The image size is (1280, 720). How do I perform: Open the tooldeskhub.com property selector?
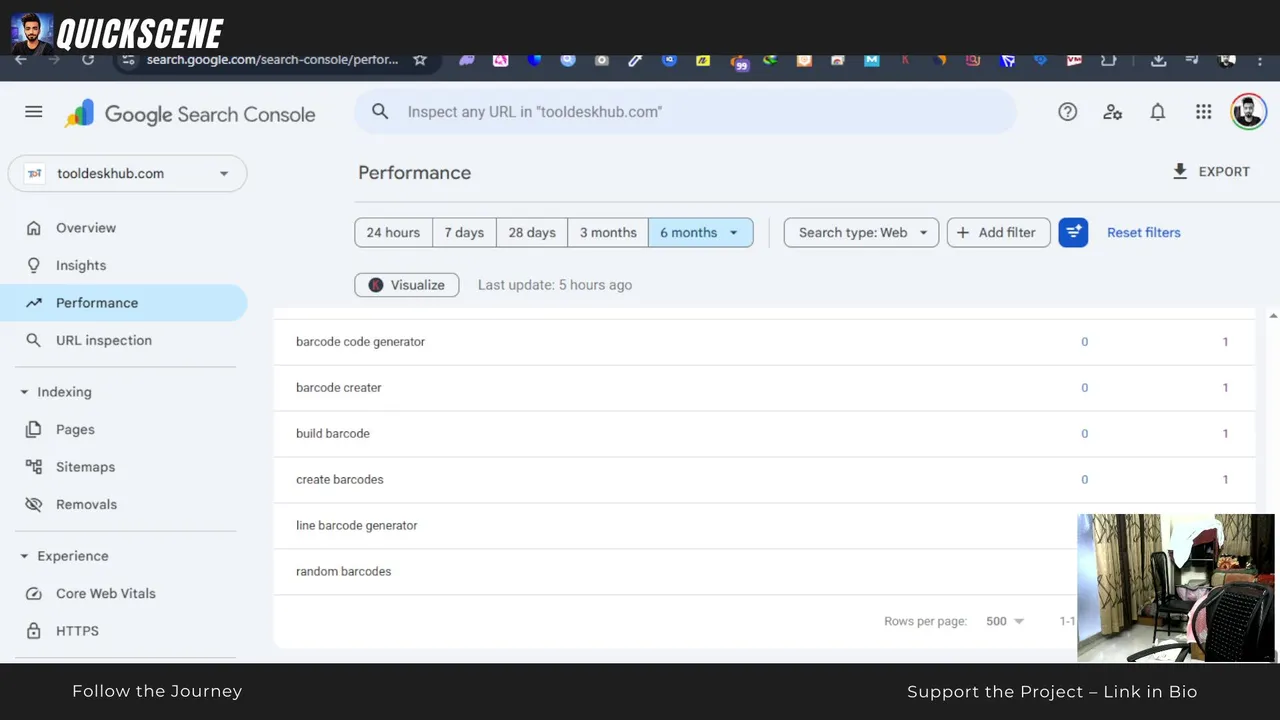(127, 174)
